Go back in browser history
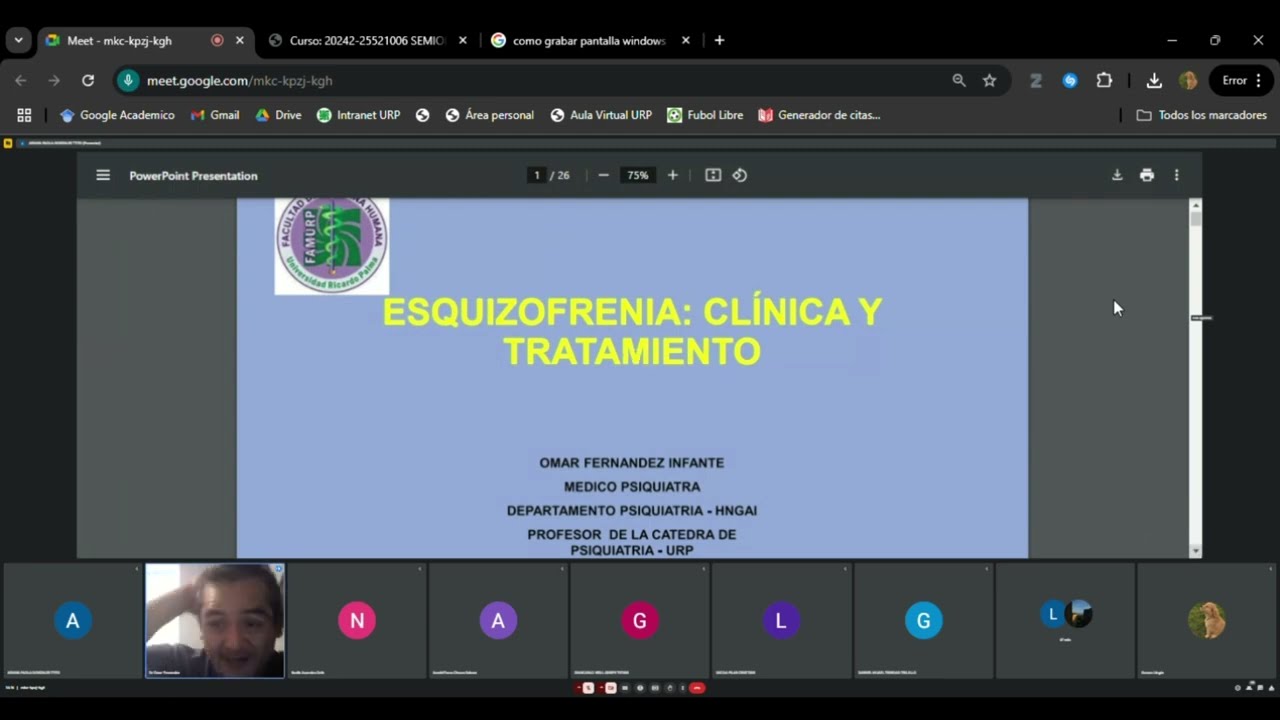 click(x=21, y=80)
